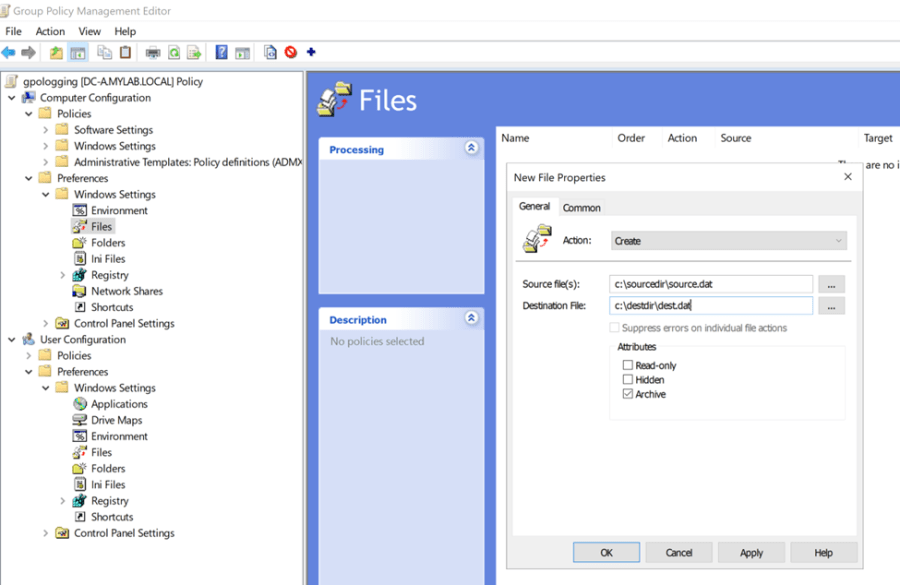
Task: Click the blue plus Add New icon
Action: coord(311,52)
